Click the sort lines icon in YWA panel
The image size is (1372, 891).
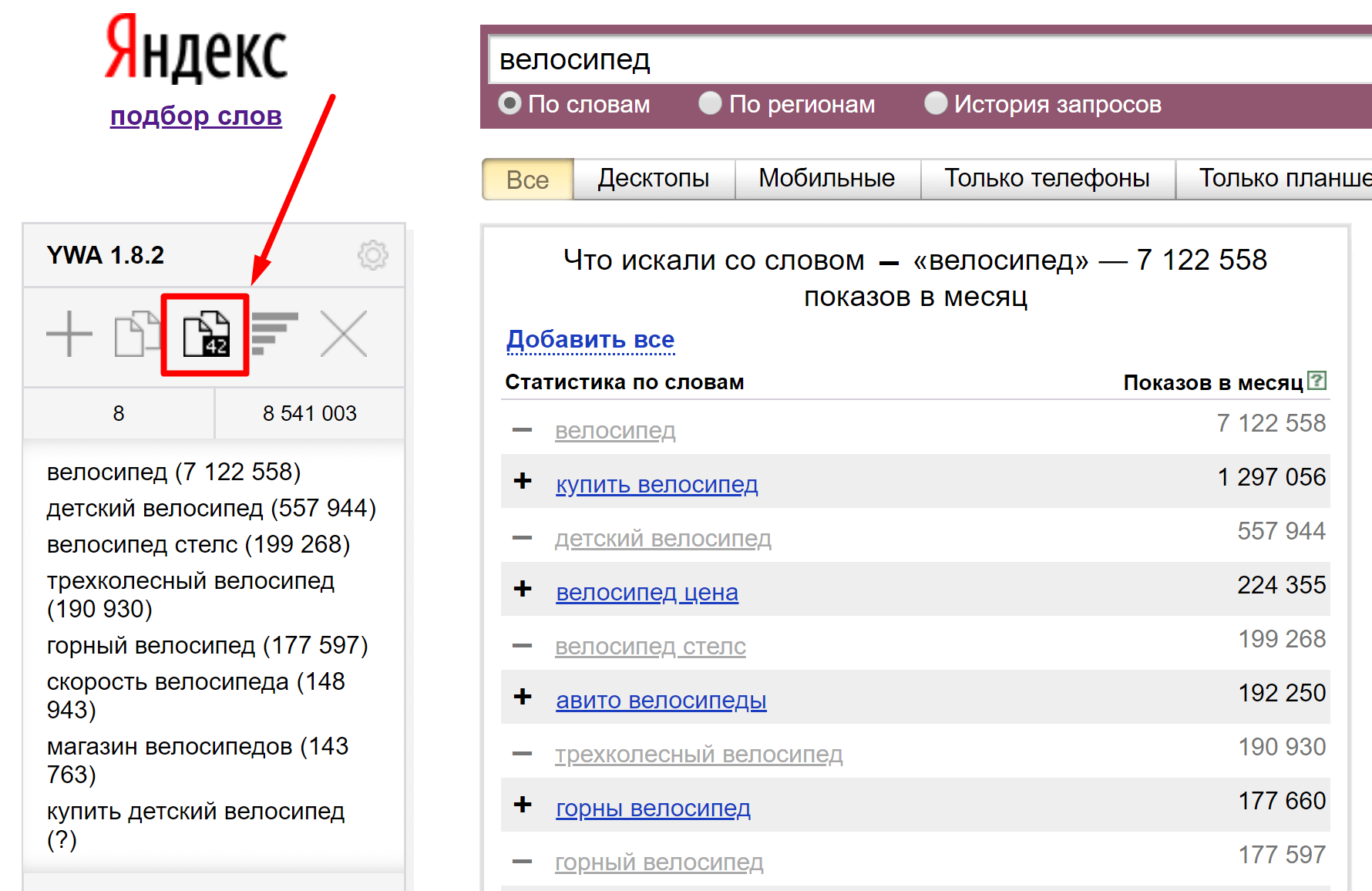[x=274, y=333]
